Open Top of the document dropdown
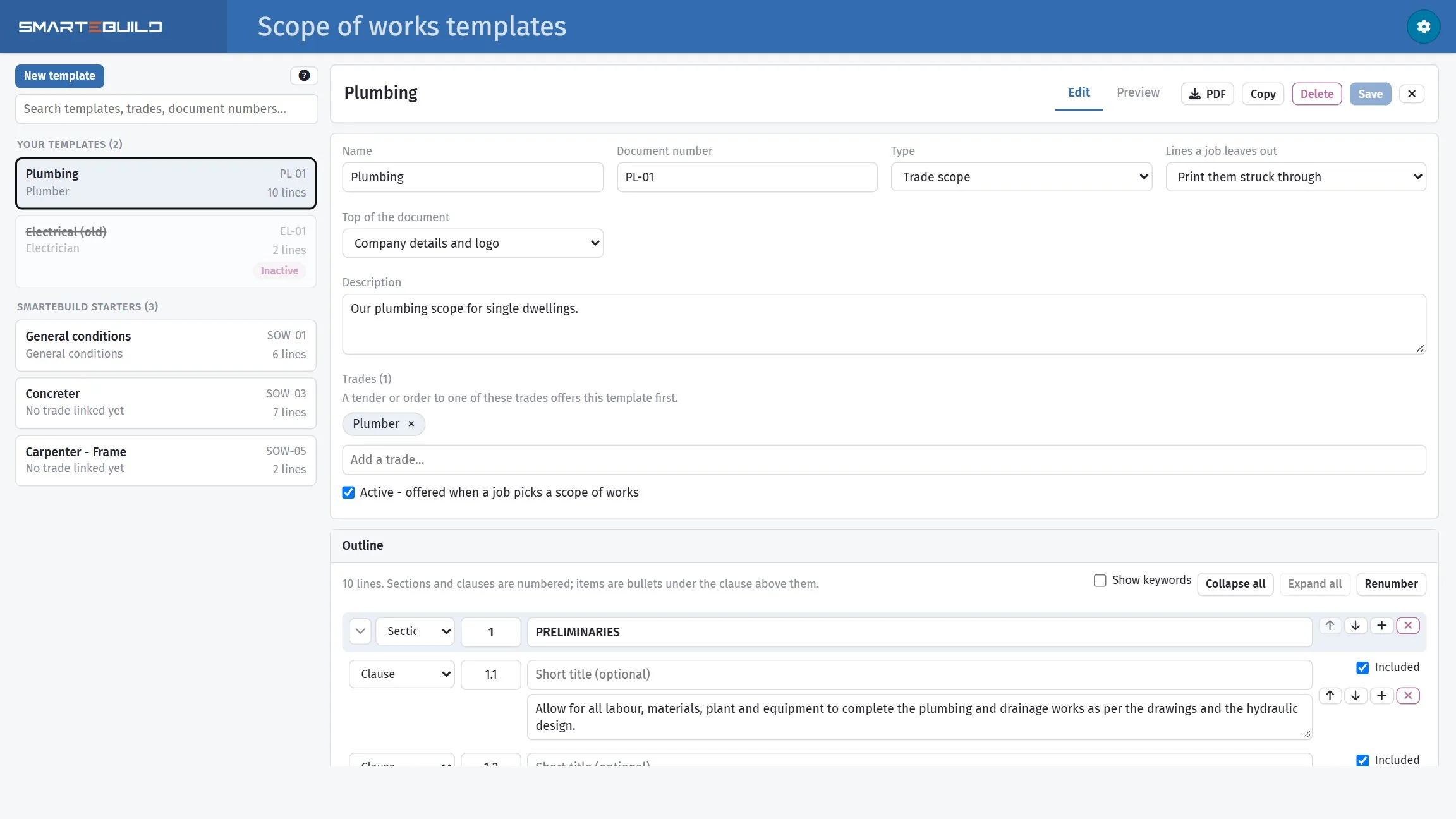 (473, 243)
